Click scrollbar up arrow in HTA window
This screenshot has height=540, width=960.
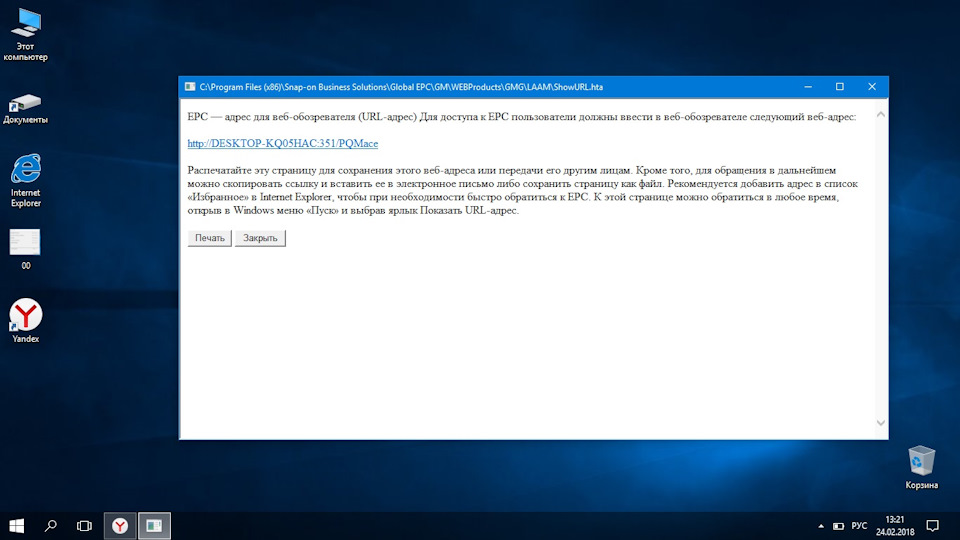pos(880,114)
